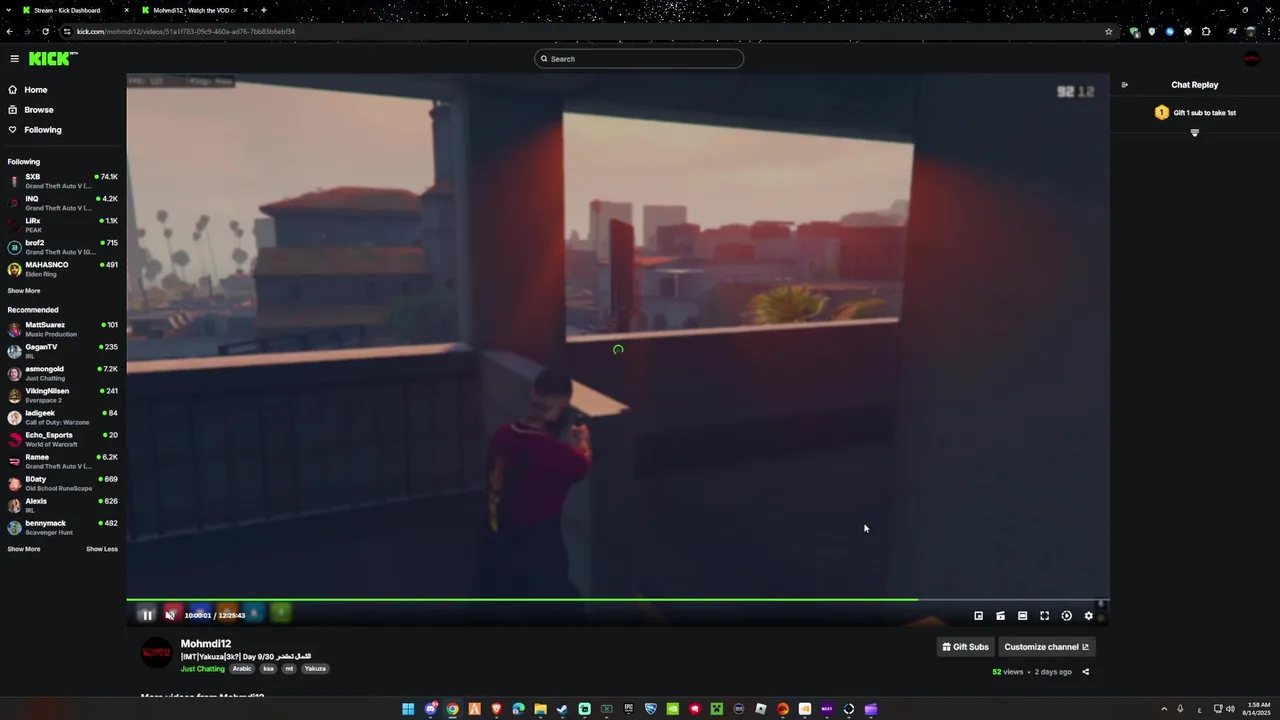Open the Just Chatting category
The width and height of the screenshot is (1280, 720).
click(203, 669)
